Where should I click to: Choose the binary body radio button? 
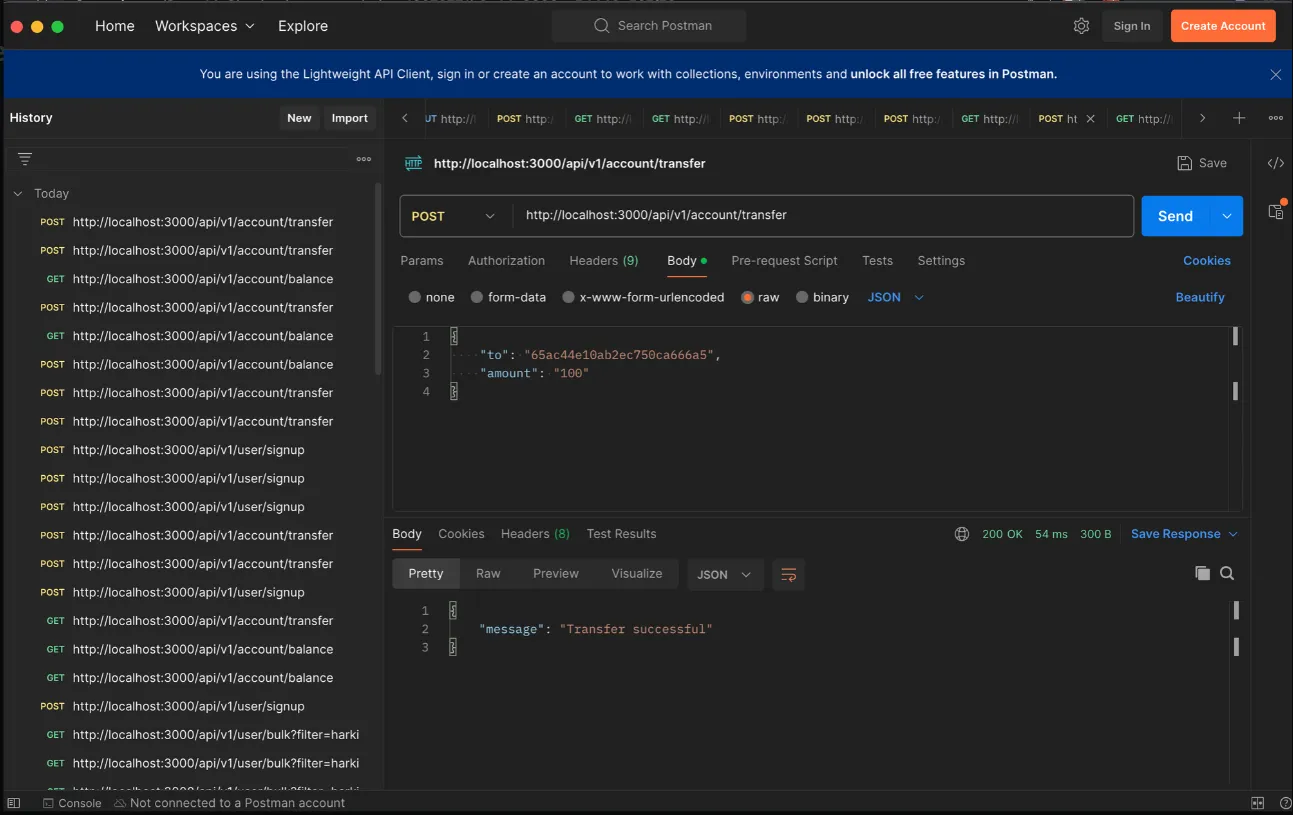[802, 297]
